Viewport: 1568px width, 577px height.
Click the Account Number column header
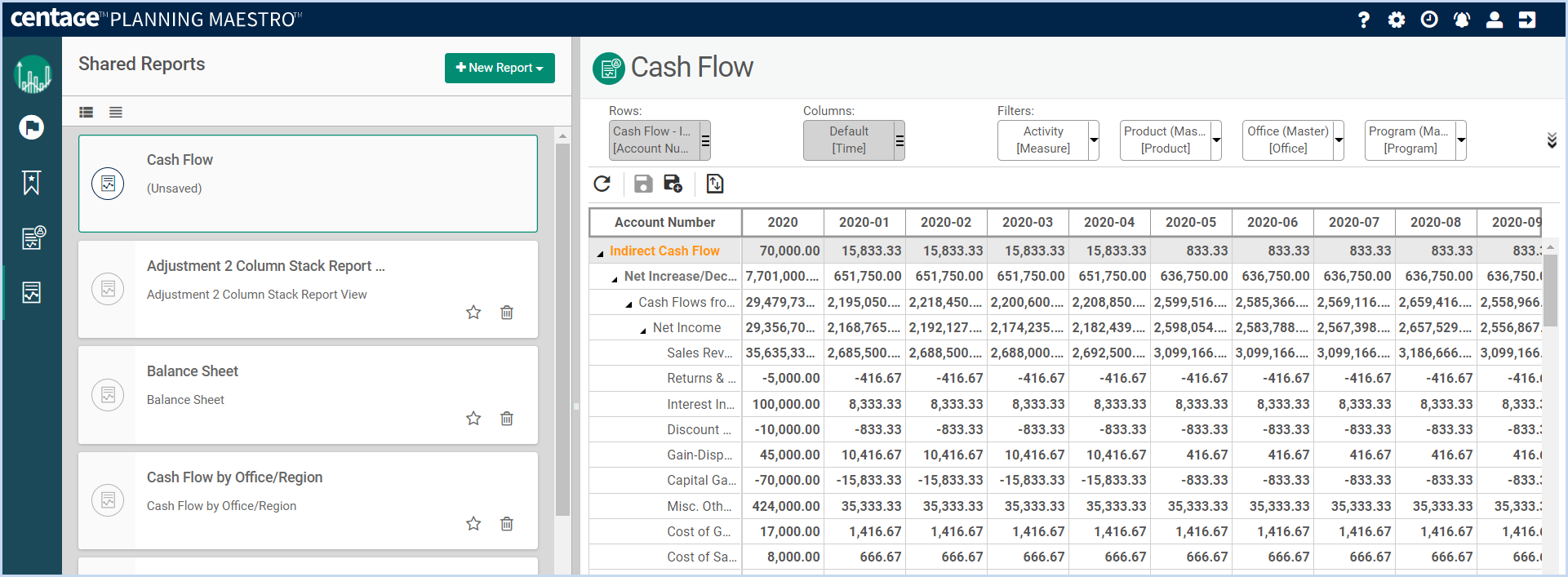pos(665,222)
